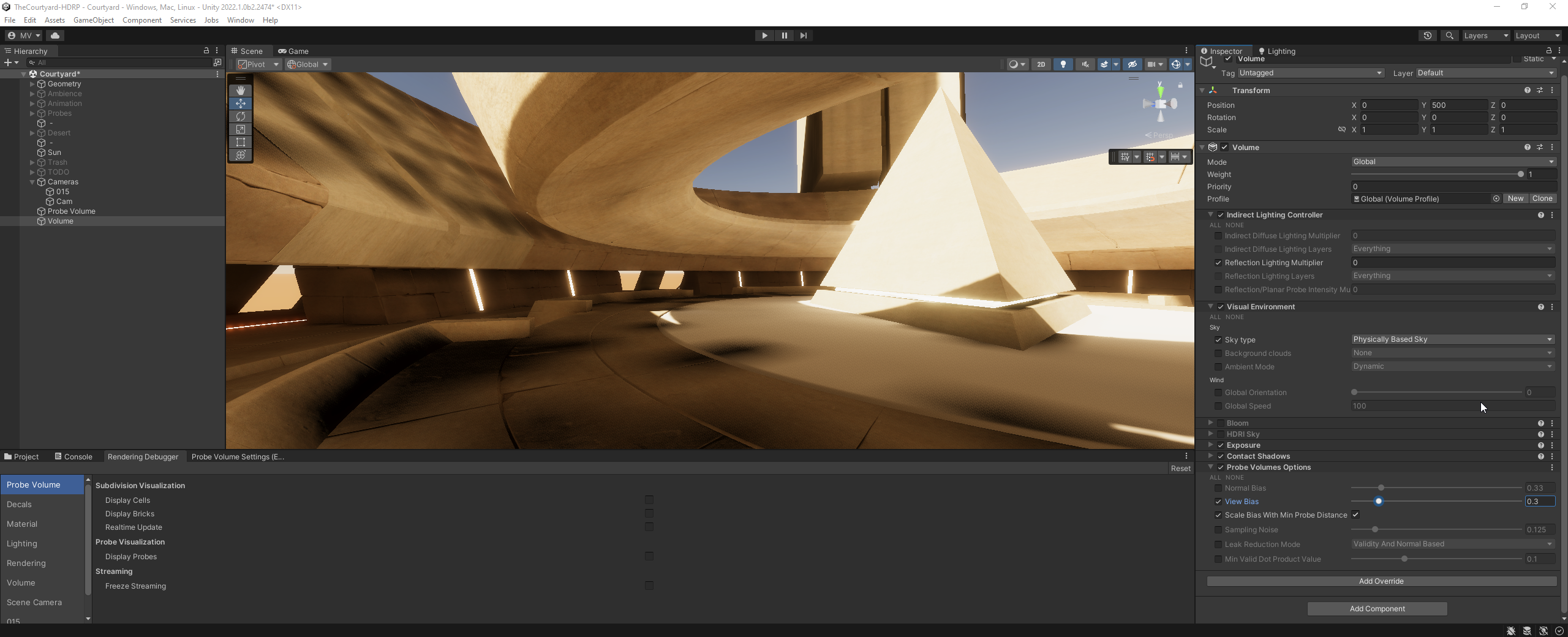Toggle the scene lighting bulb

(x=1063, y=64)
